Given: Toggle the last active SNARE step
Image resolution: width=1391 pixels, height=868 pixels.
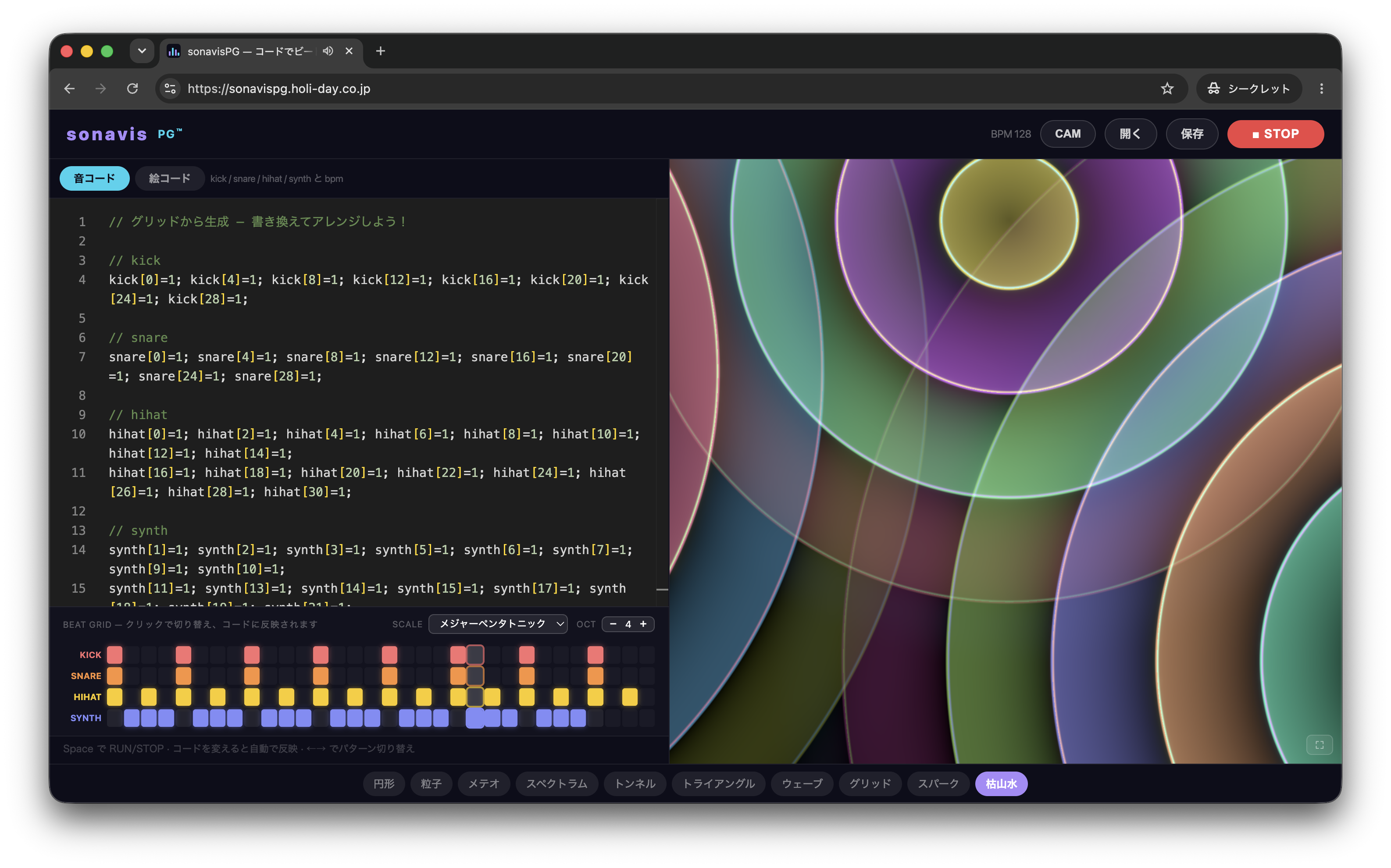Looking at the screenshot, I should coord(596,676).
